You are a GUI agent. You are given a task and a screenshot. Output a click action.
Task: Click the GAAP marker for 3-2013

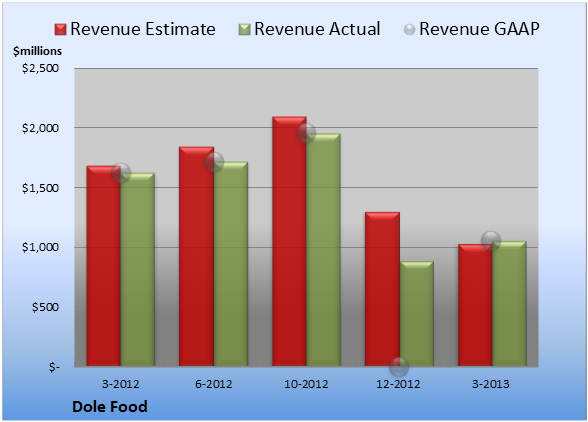tap(491, 240)
